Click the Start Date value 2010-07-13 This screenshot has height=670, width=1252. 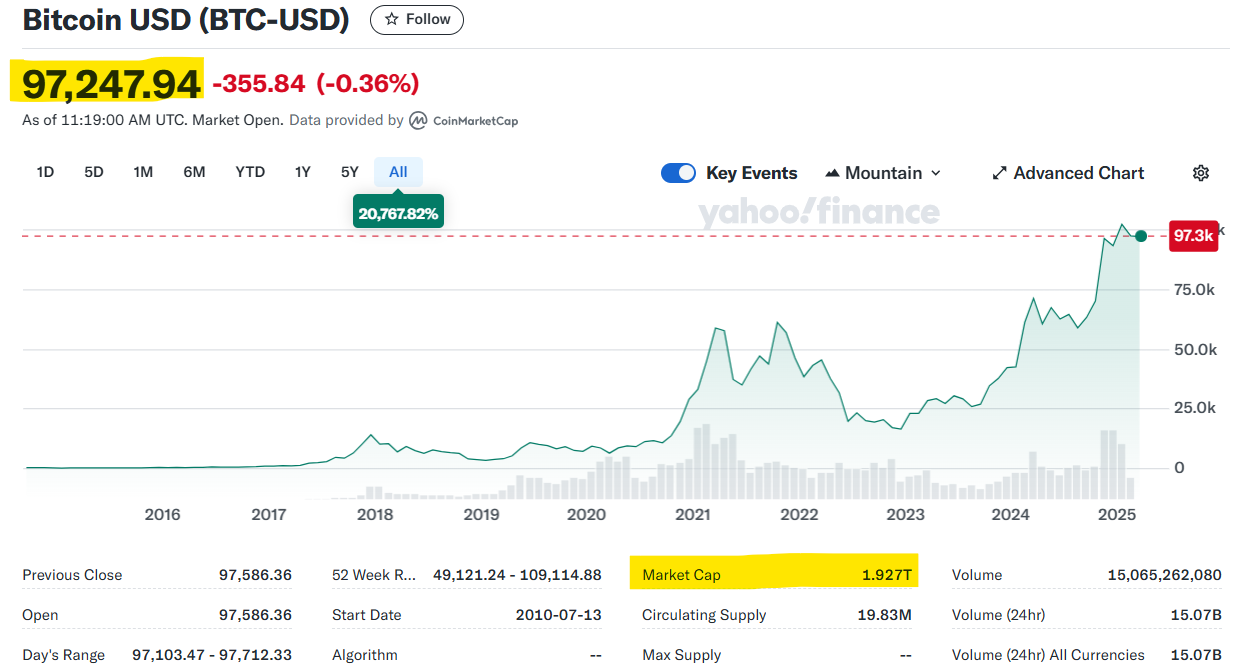558,615
